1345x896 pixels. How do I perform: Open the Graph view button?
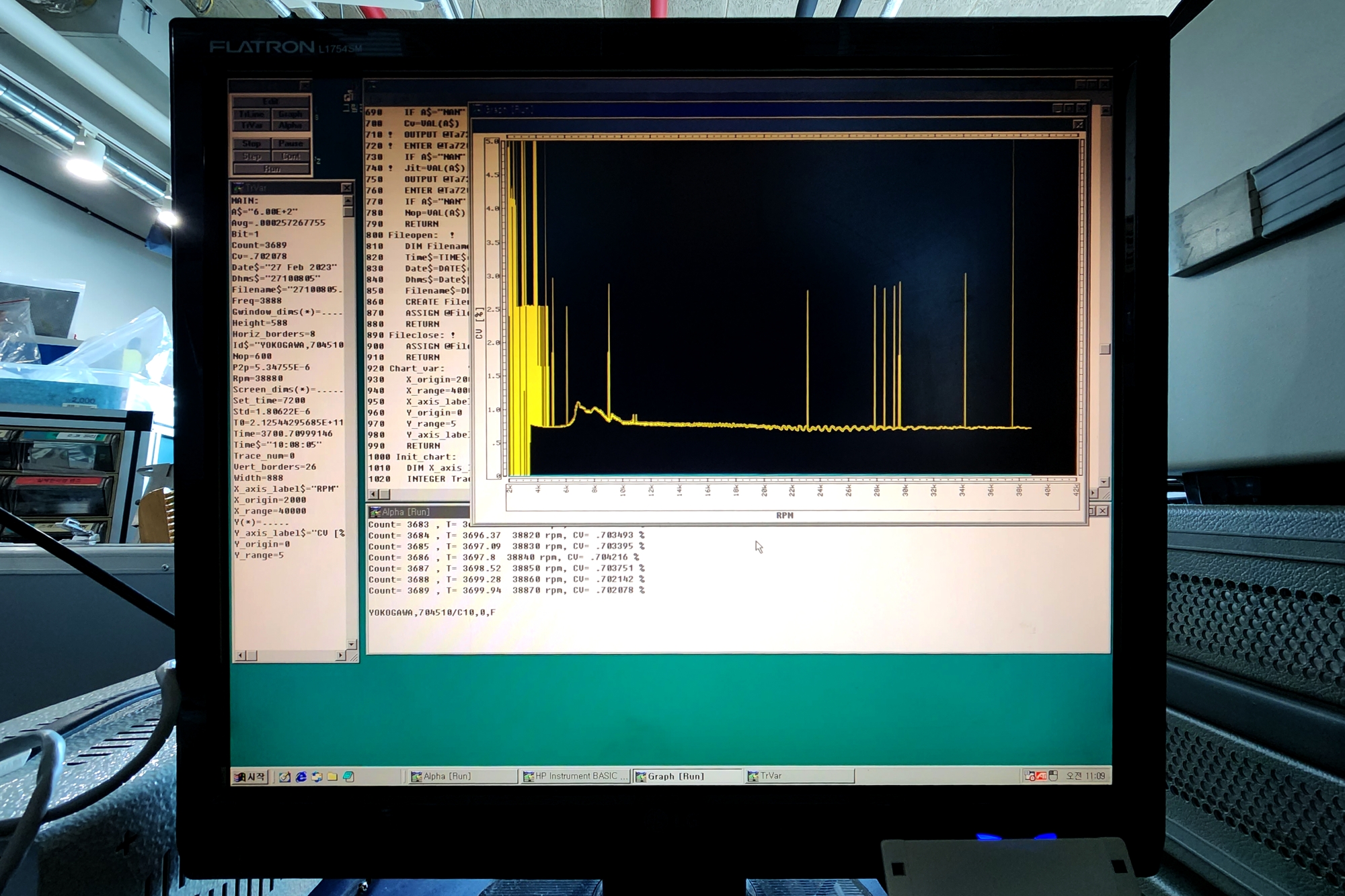click(x=291, y=114)
